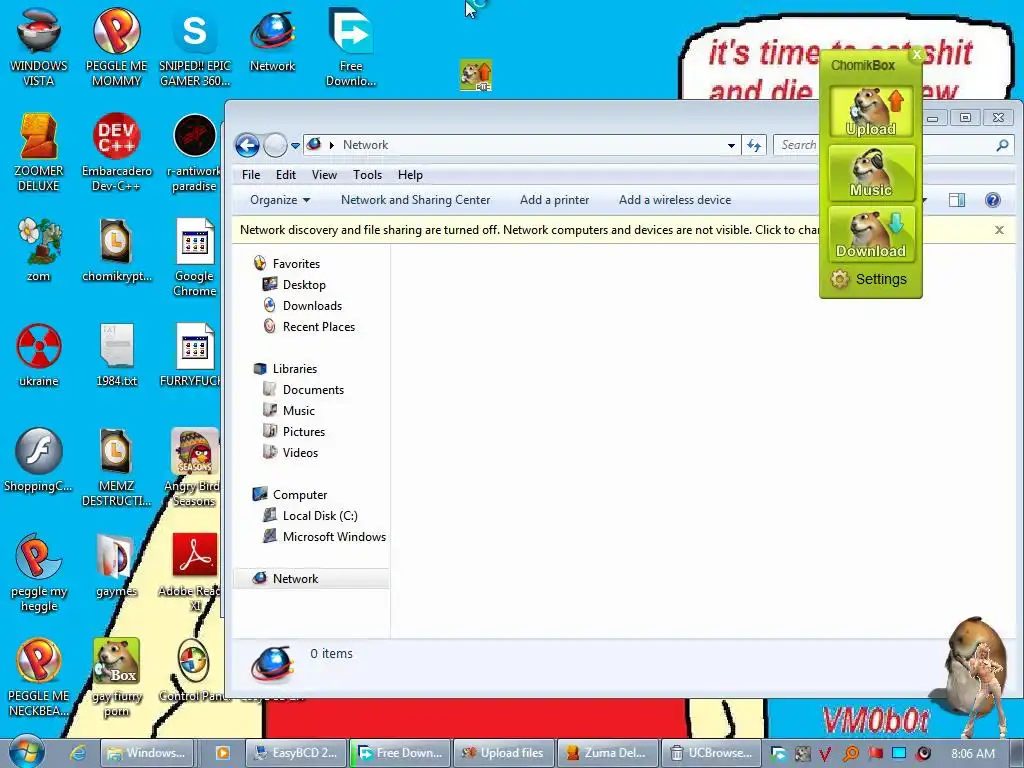Image resolution: width=1024 pixels, height=768 pixels.
Task: Select Computer in the navigation pane
Action: pyautogui.click(x=300, y=495)
